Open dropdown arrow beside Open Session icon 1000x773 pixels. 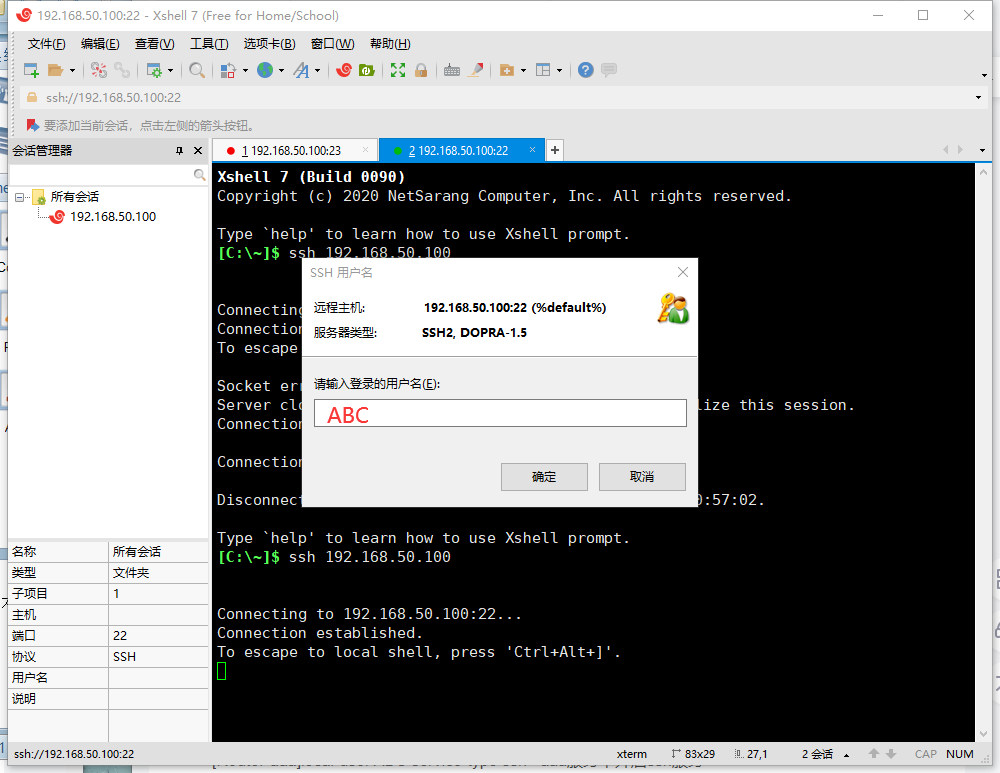pos(72,71)
